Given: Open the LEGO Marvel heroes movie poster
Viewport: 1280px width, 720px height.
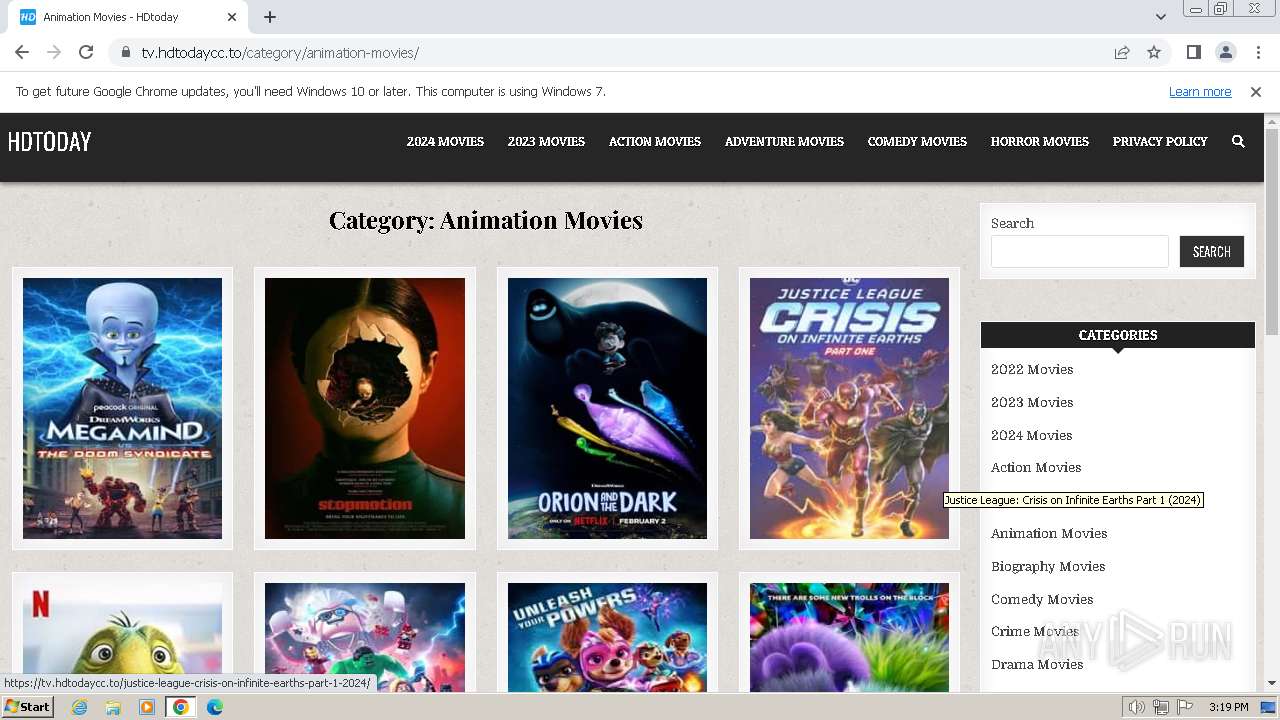Looking at the screenshot, I should click(x=365, y=637).
